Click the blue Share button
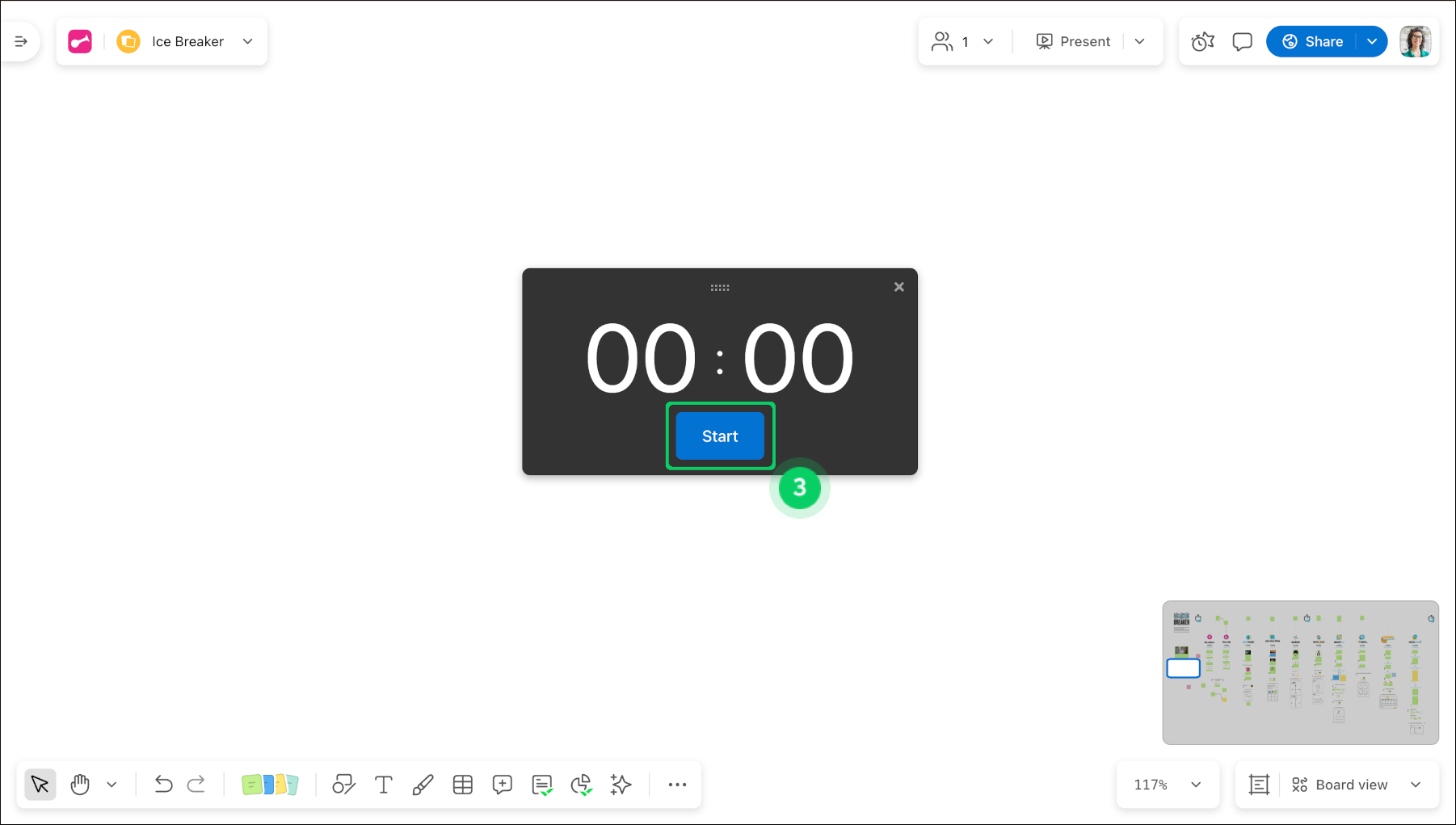This screenshot has width=1456, height=825. point(1313,41)
